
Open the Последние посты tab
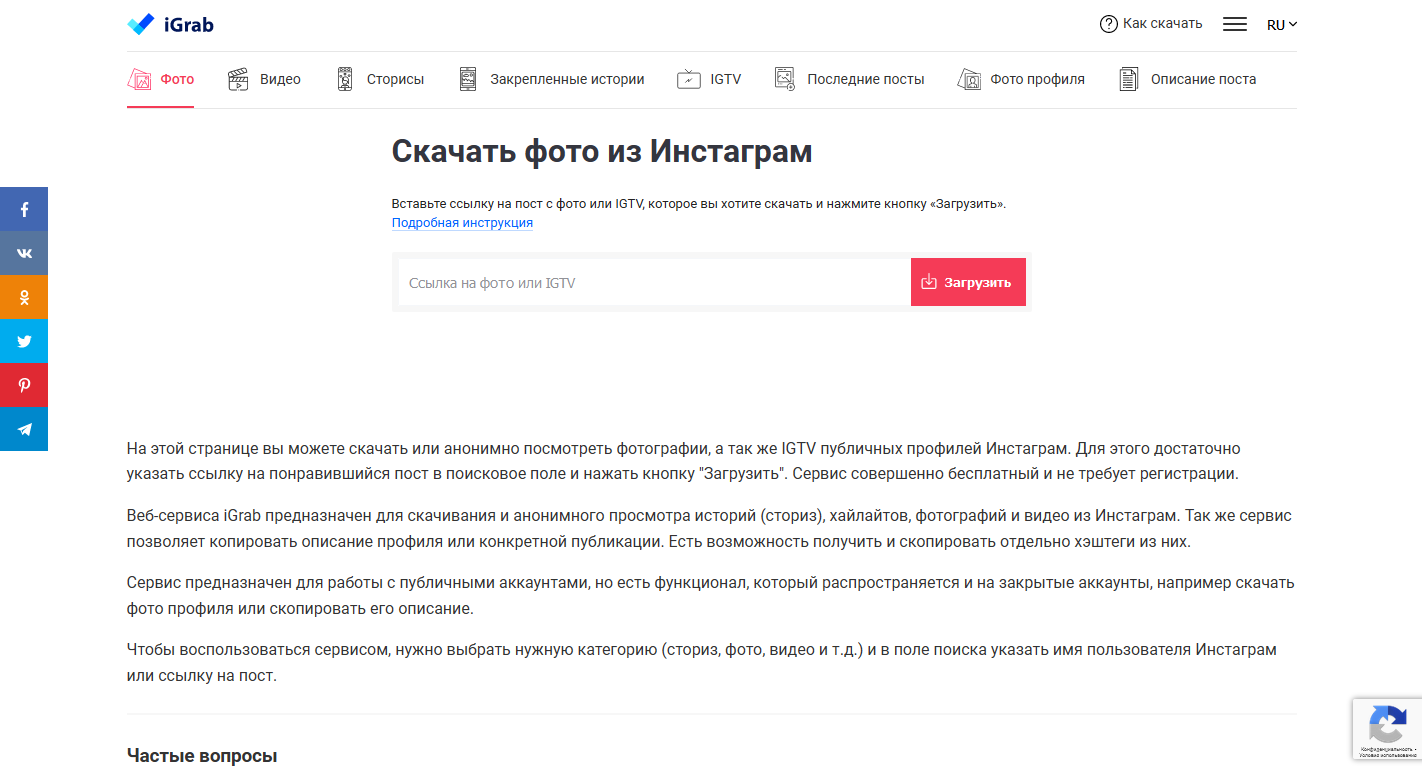(849, 79)
